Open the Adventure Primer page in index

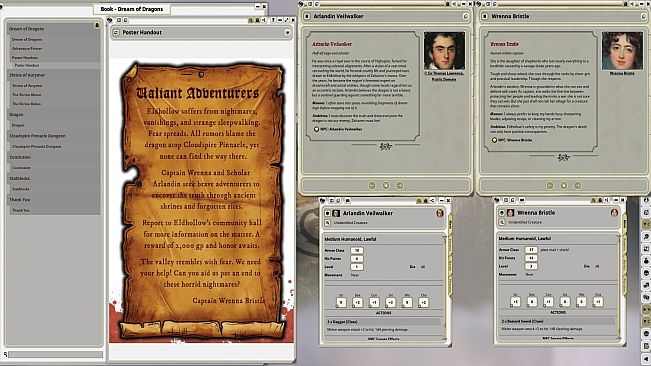(x=27, y=49)
